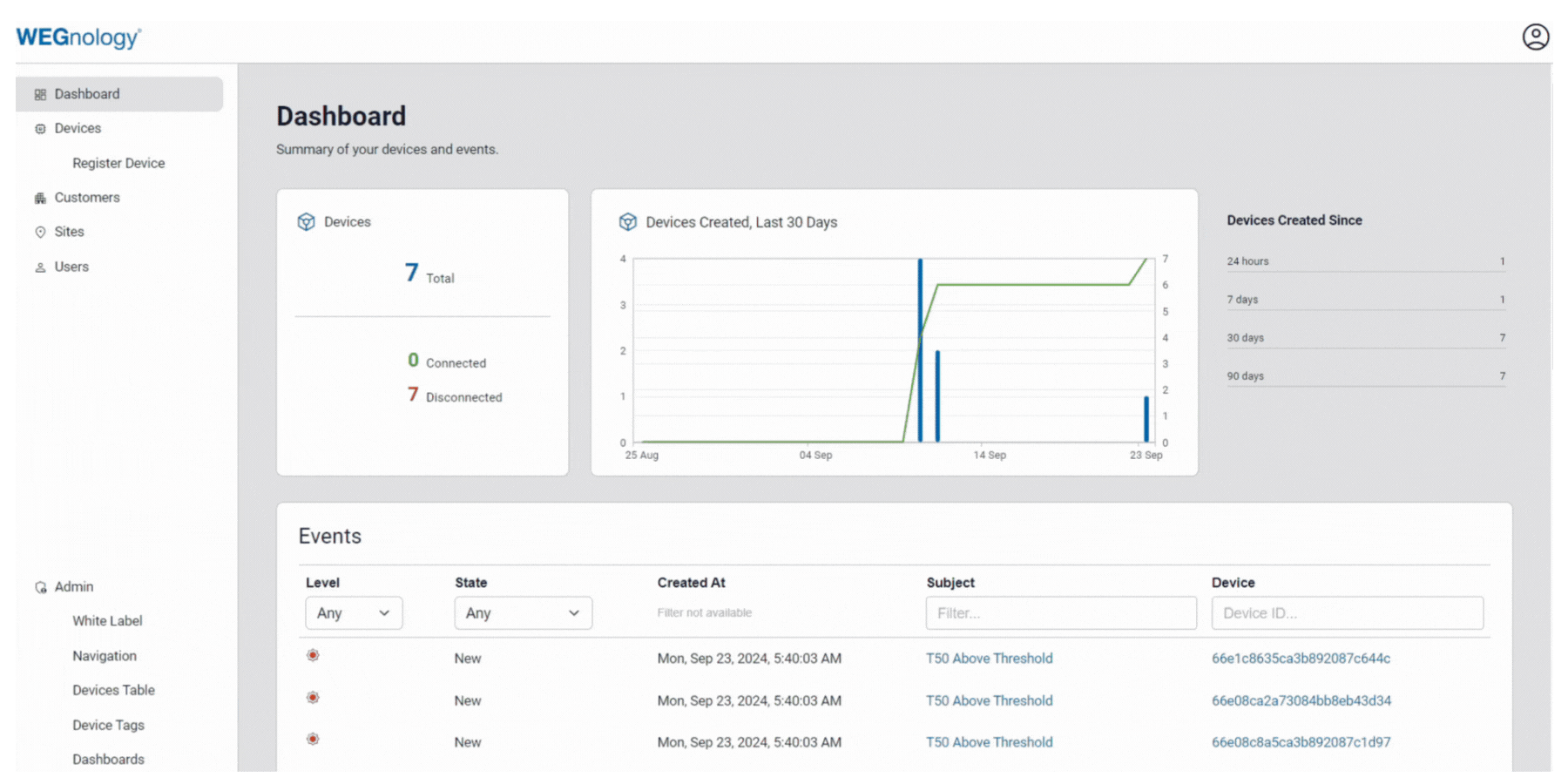
Task: Open first T50 Above Threshold event link
Action: point(989,659)
